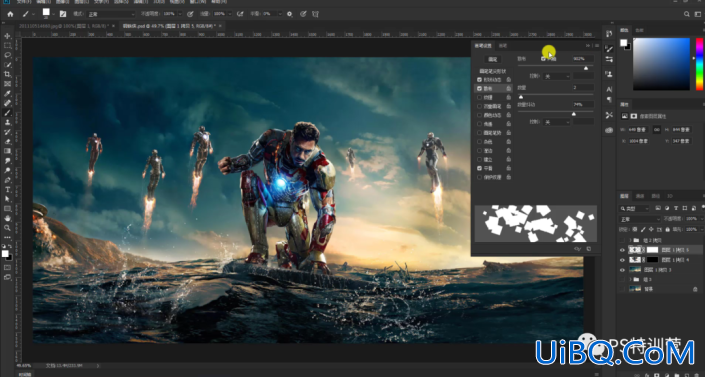Click the X position field in Properties
This screenshot has height=377, width=705.
pyautogui.click(x=639, y=141)
